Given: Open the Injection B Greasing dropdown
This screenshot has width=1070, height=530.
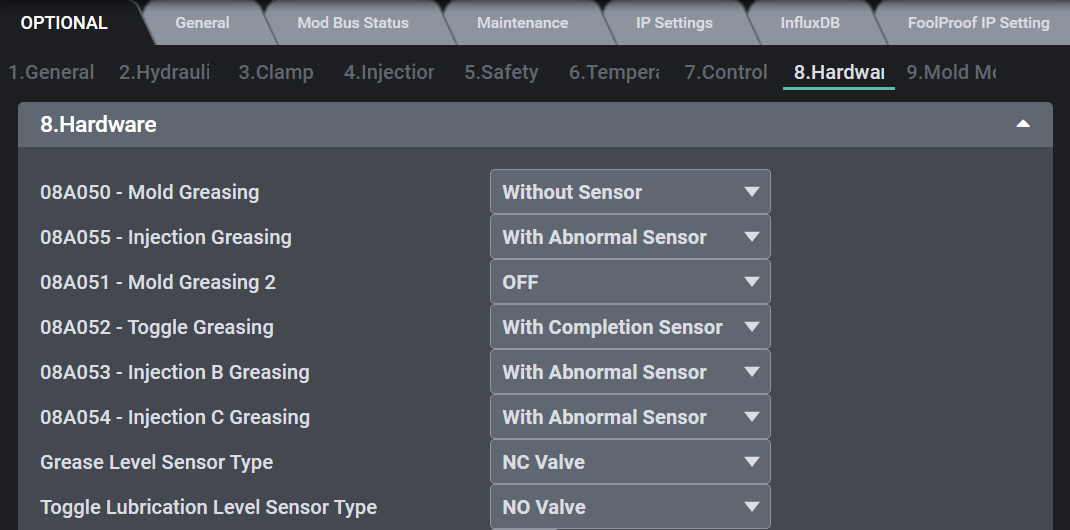Looking at the screenshot, I should (630, 372).
